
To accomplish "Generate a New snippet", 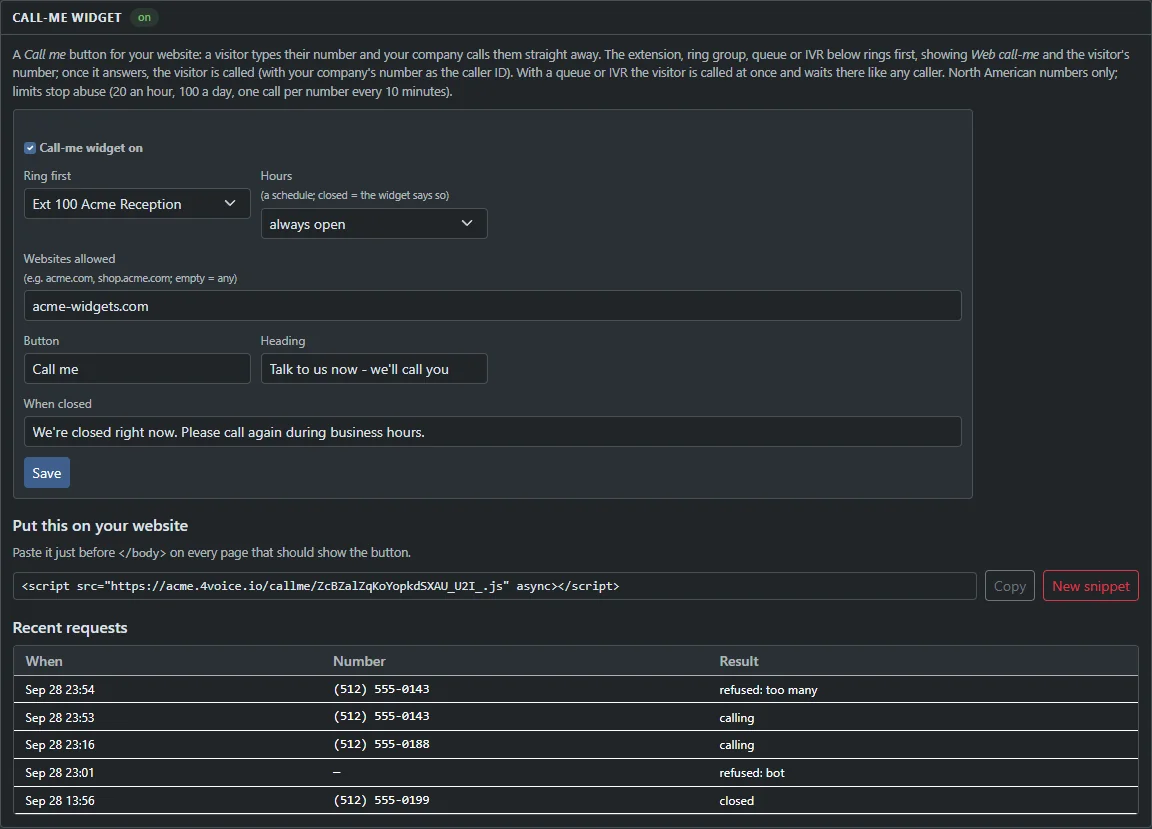I will (x=1090, y=586).
